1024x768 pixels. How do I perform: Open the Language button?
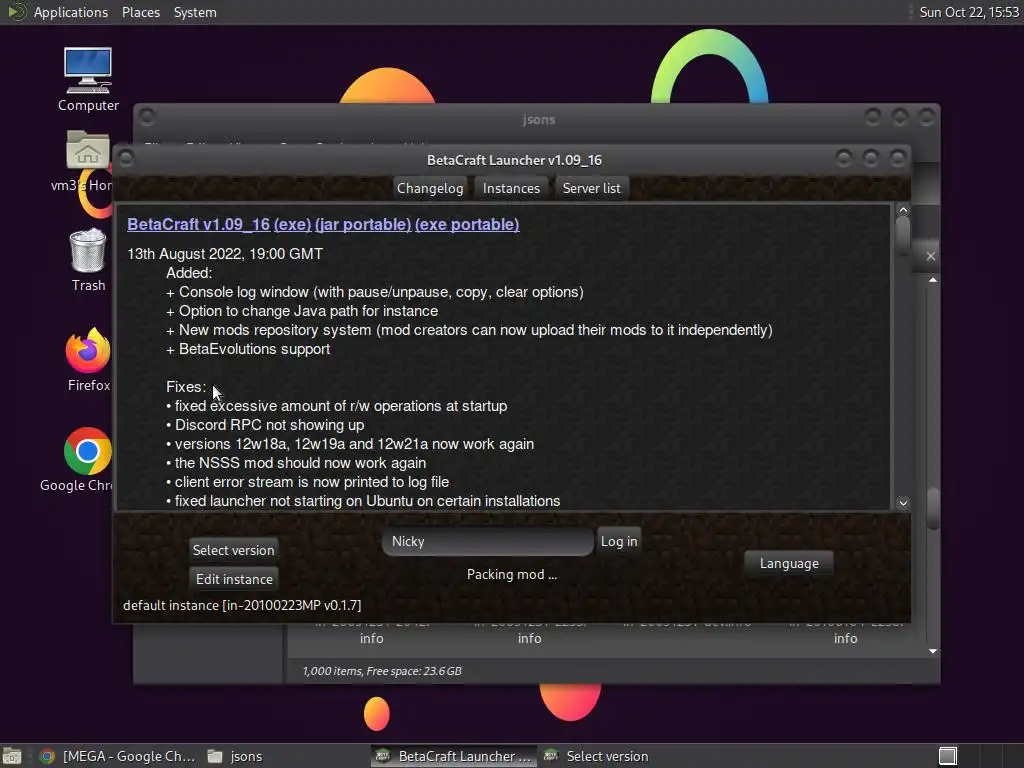[789, 564]
